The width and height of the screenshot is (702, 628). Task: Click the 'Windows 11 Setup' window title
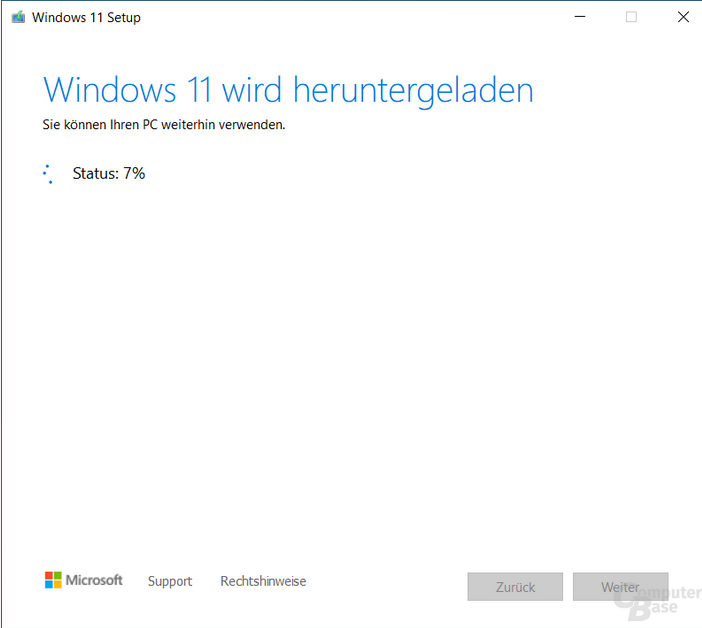coord(86,17)
